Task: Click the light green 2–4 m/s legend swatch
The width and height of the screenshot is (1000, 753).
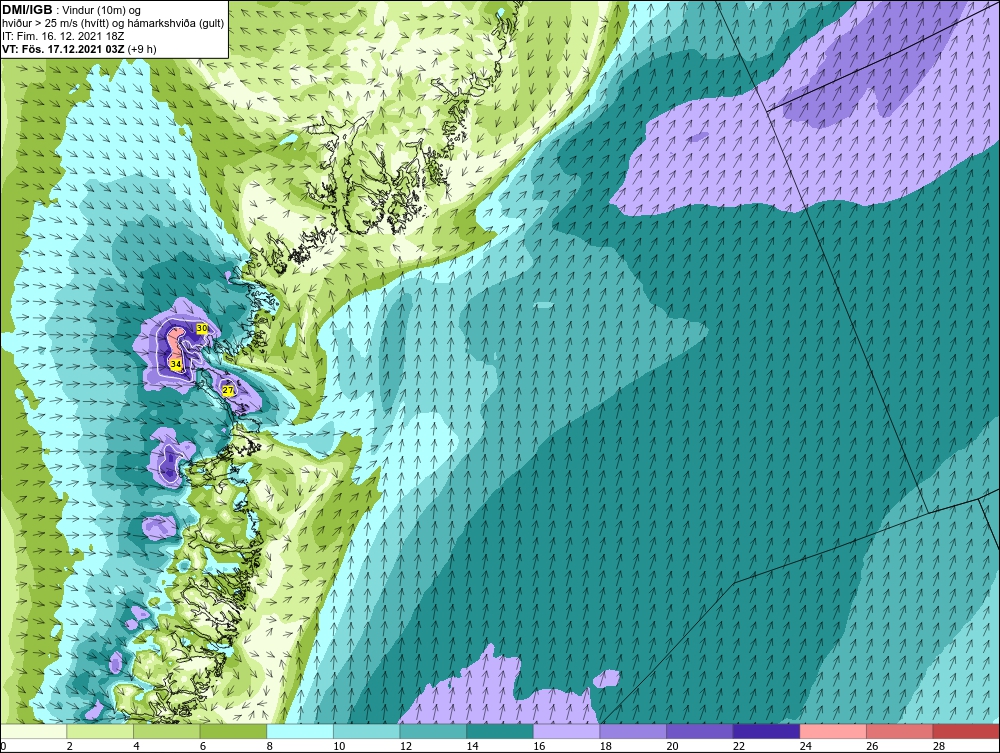Action: coord(99,731)
